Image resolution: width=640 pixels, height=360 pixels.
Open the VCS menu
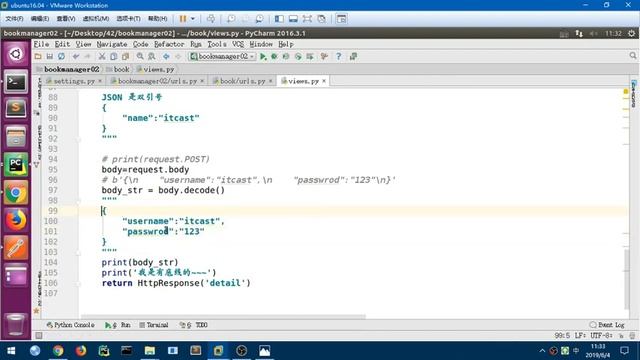tap(238, 44)
